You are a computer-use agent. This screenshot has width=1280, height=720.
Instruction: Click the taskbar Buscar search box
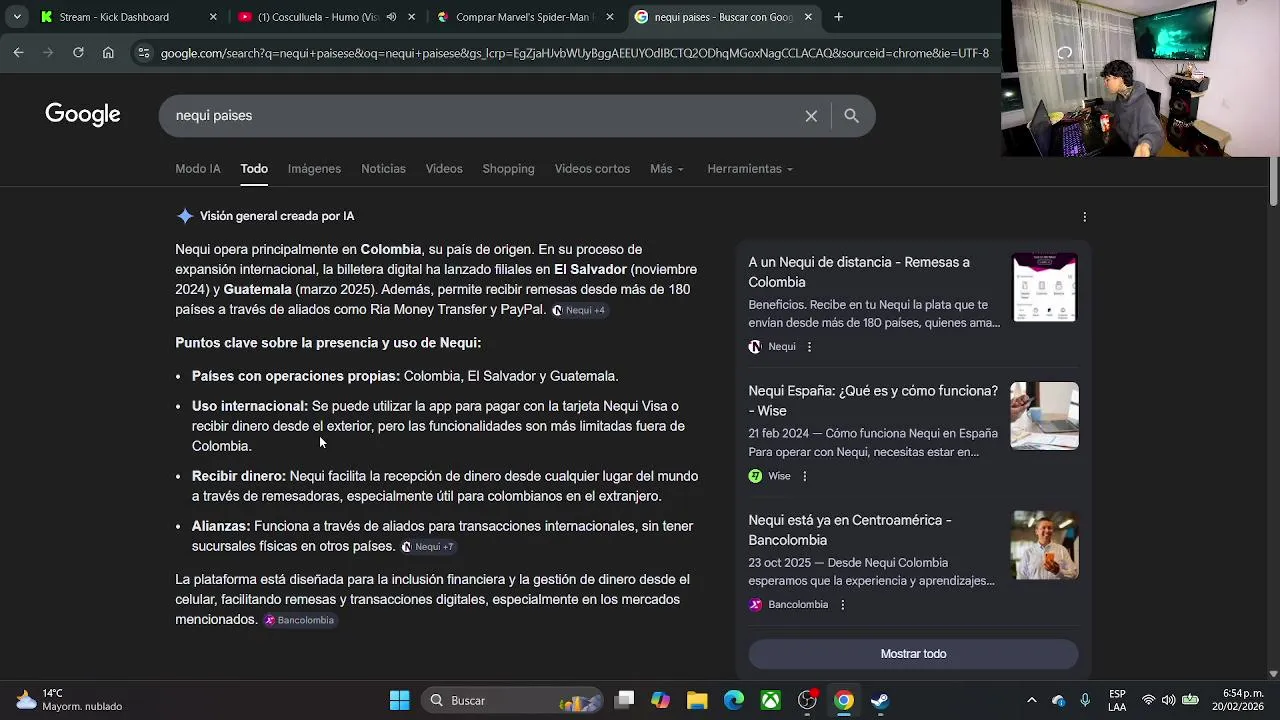tap(511, 701)
